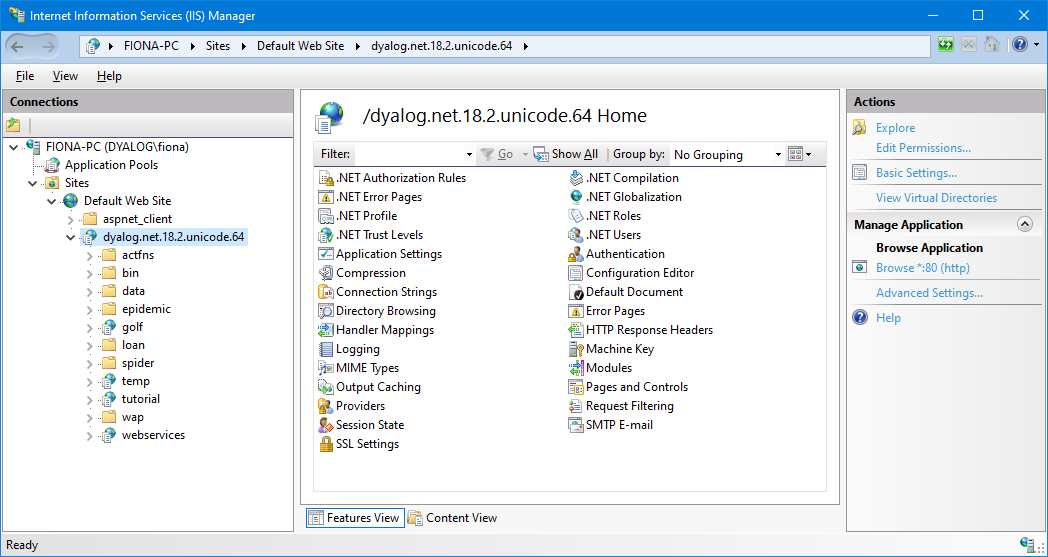Open .NET Error Pages feature
Screen dimensions: 1048x557
(371, 197)
